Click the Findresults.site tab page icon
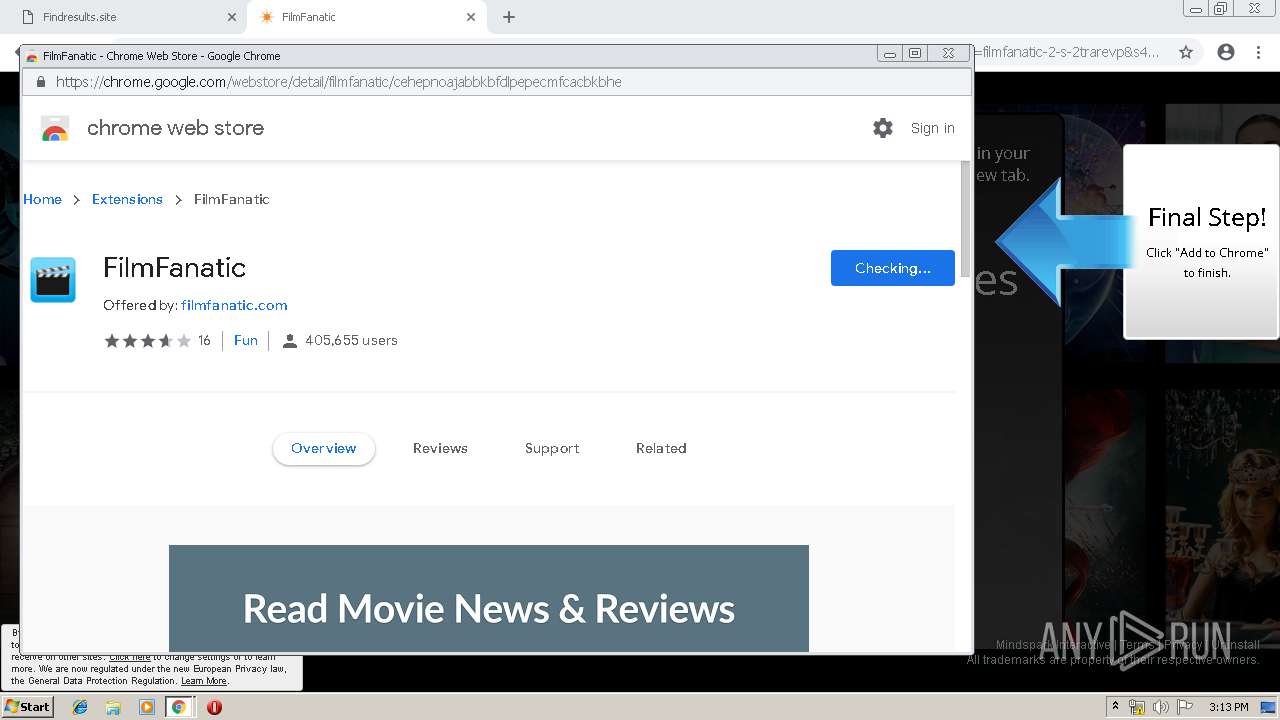This screenshot has height=720, width=1280. click(27, 17)
